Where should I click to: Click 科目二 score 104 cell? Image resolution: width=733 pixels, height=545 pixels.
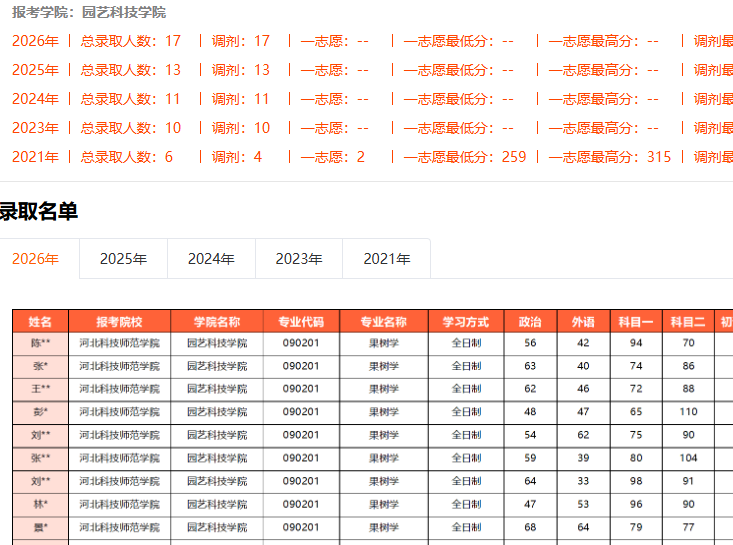tap(688, 458)
